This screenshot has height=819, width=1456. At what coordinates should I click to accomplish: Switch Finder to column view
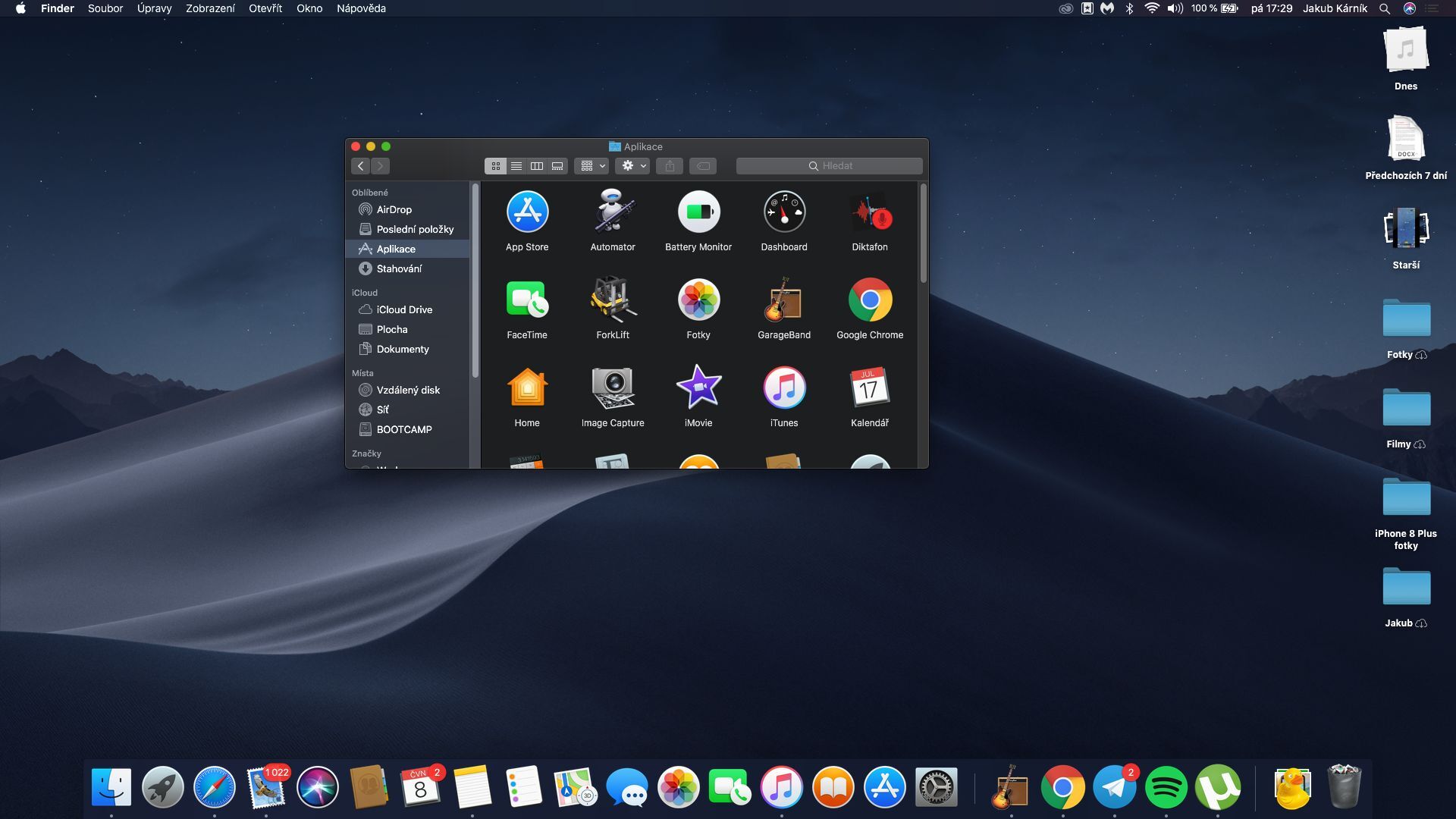(537, 165)
